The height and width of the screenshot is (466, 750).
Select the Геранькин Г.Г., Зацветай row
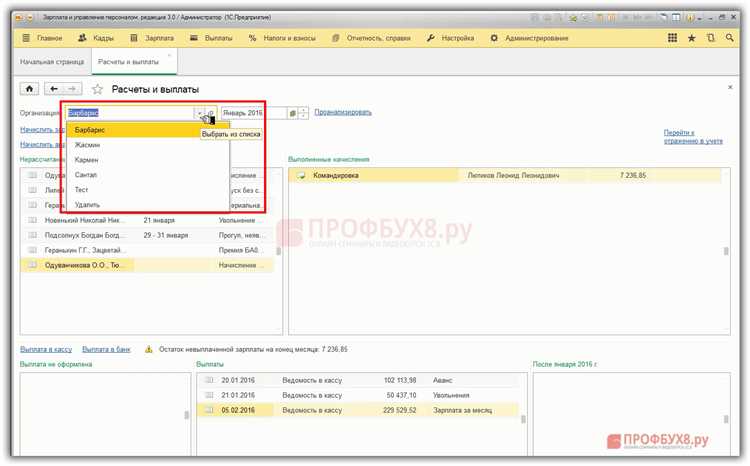[x=147, y=250]
